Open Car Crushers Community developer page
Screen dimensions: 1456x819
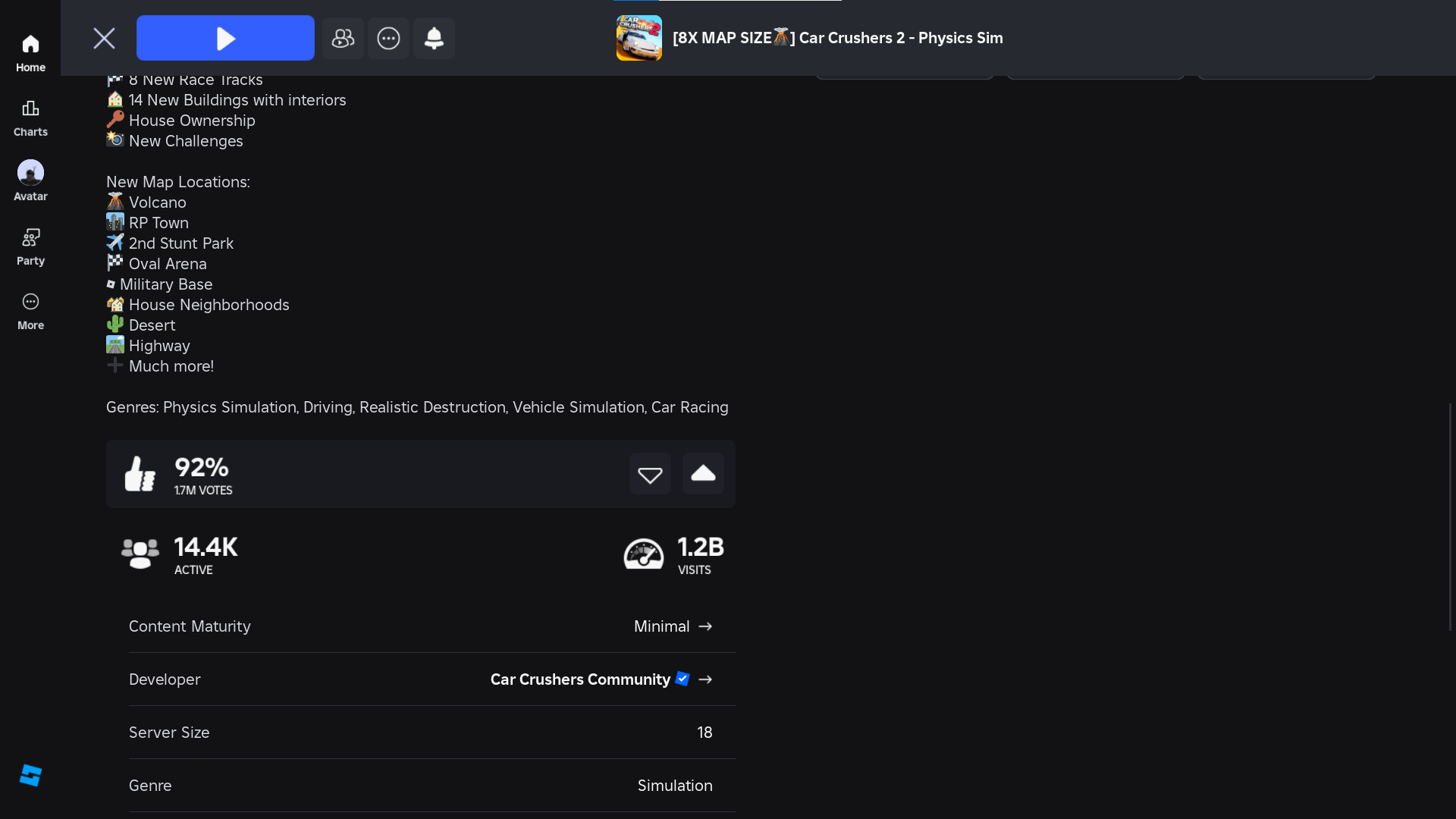click(x=580, y=679)
